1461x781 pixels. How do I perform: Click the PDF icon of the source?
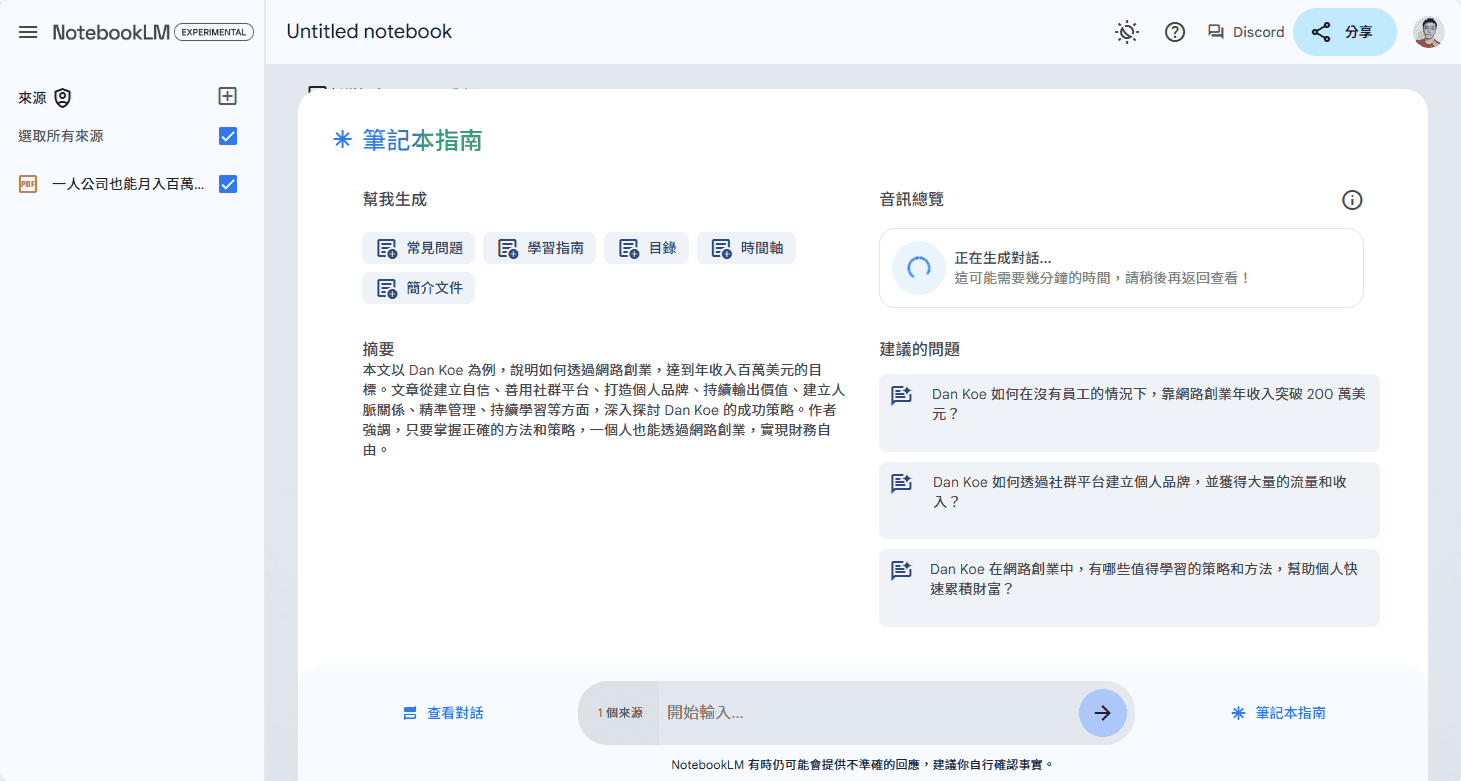tap(28, 184)
